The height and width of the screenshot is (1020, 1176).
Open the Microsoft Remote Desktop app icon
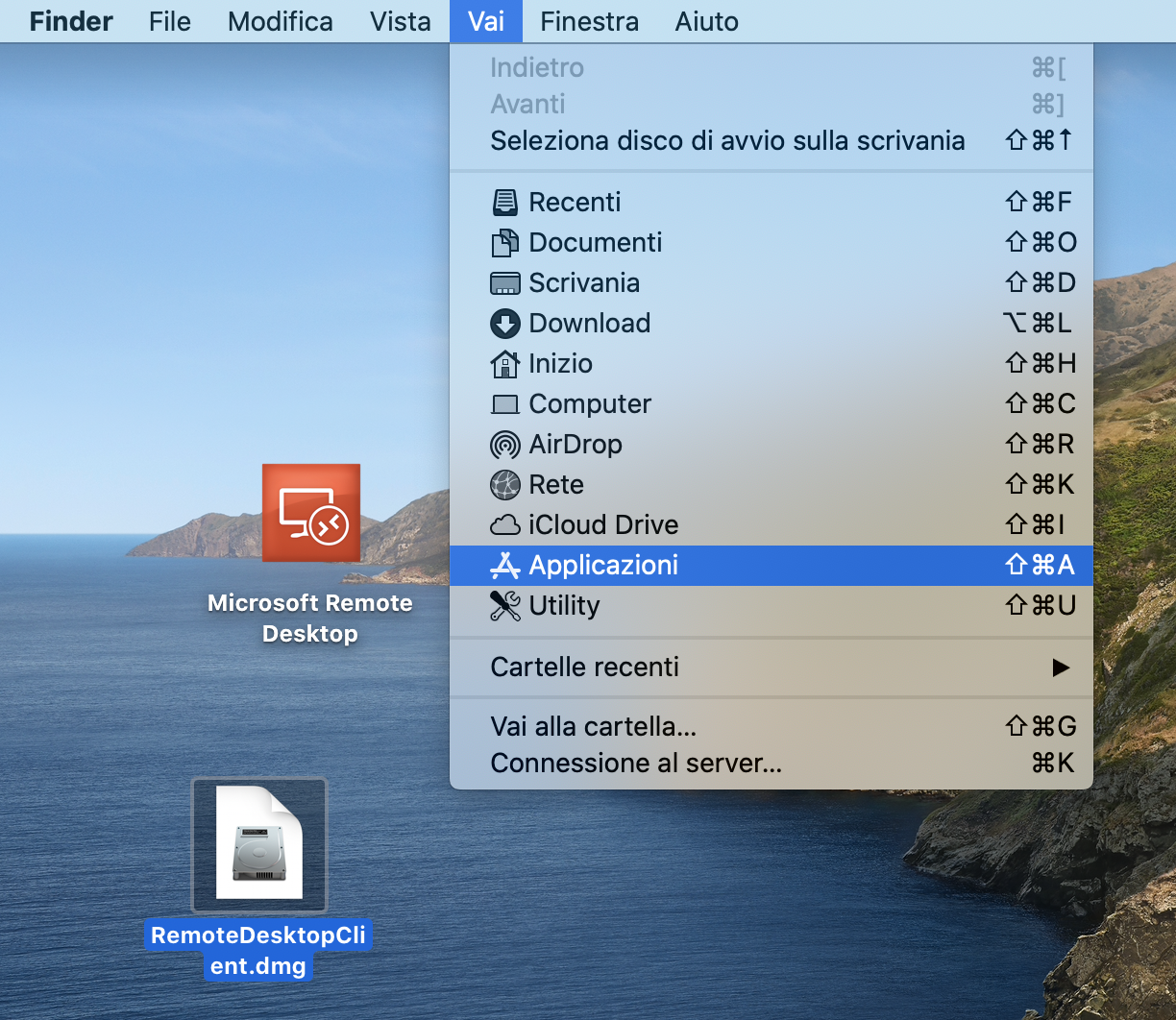click(x=310, y=513)
